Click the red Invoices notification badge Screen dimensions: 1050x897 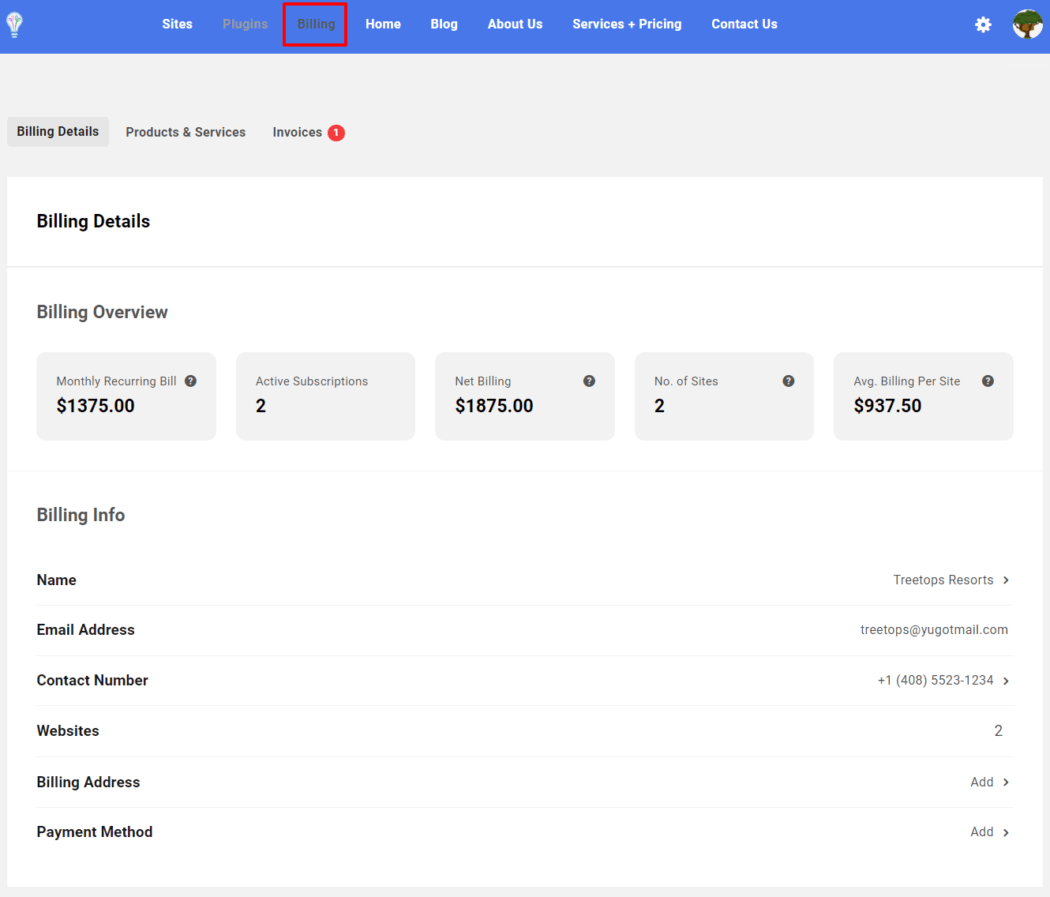point(336,131)
